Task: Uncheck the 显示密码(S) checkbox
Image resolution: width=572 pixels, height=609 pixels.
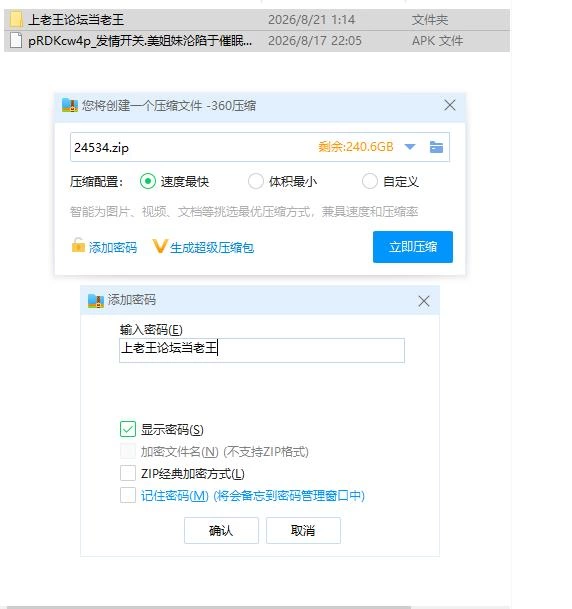Action: pos(128,429)
